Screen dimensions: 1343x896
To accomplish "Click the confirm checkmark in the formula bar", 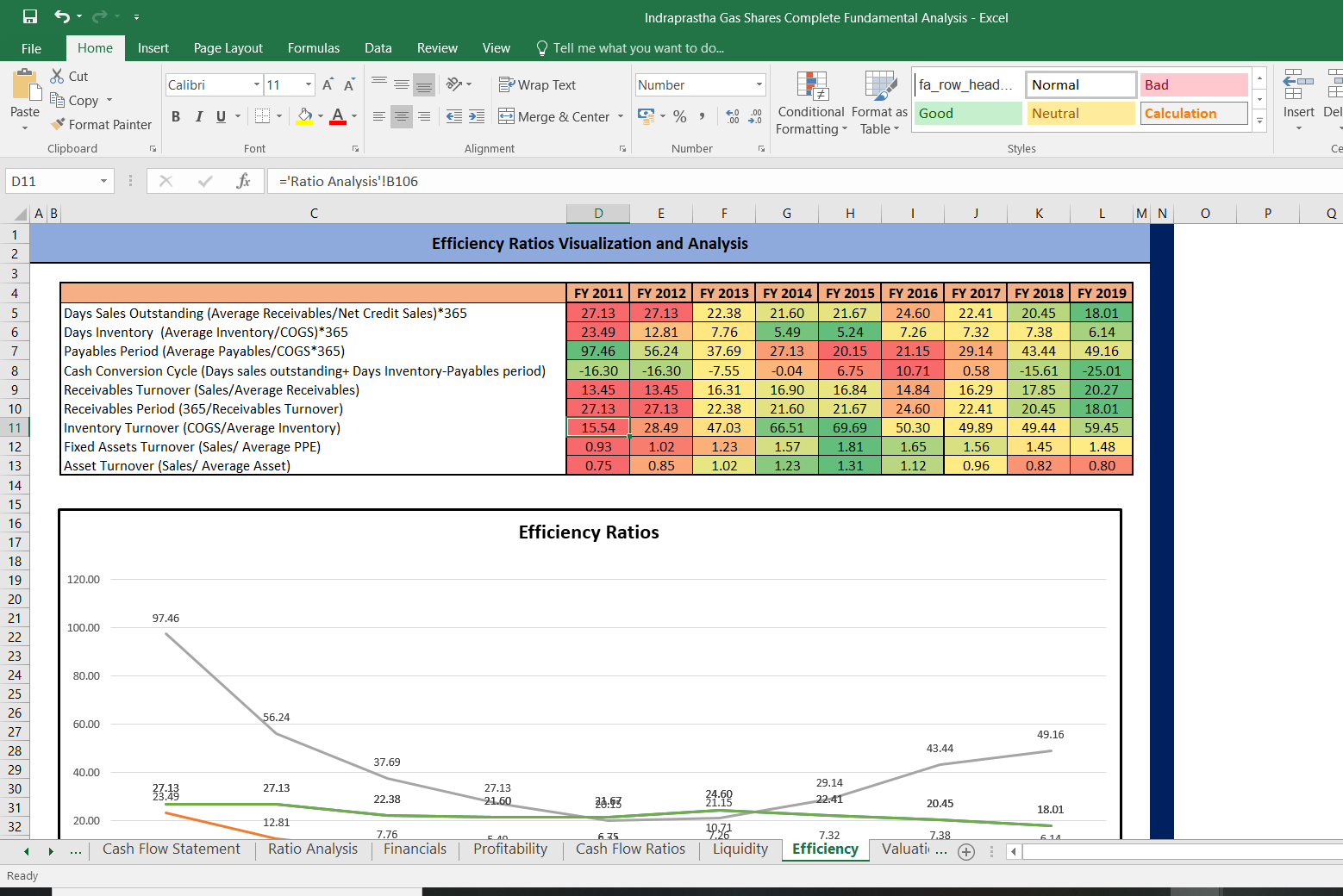I will [x=205, y=181].
